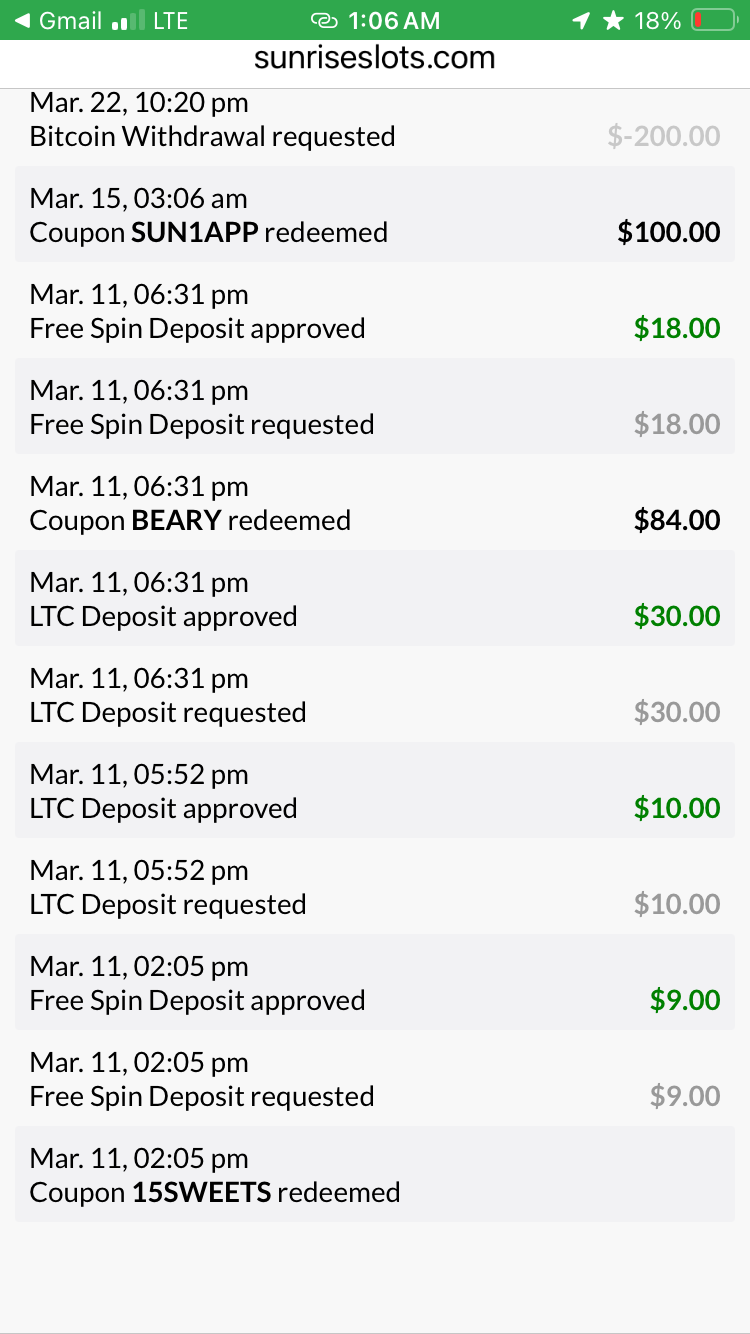Tap the sunriseslots.com address bar

[x=375, y=58]
